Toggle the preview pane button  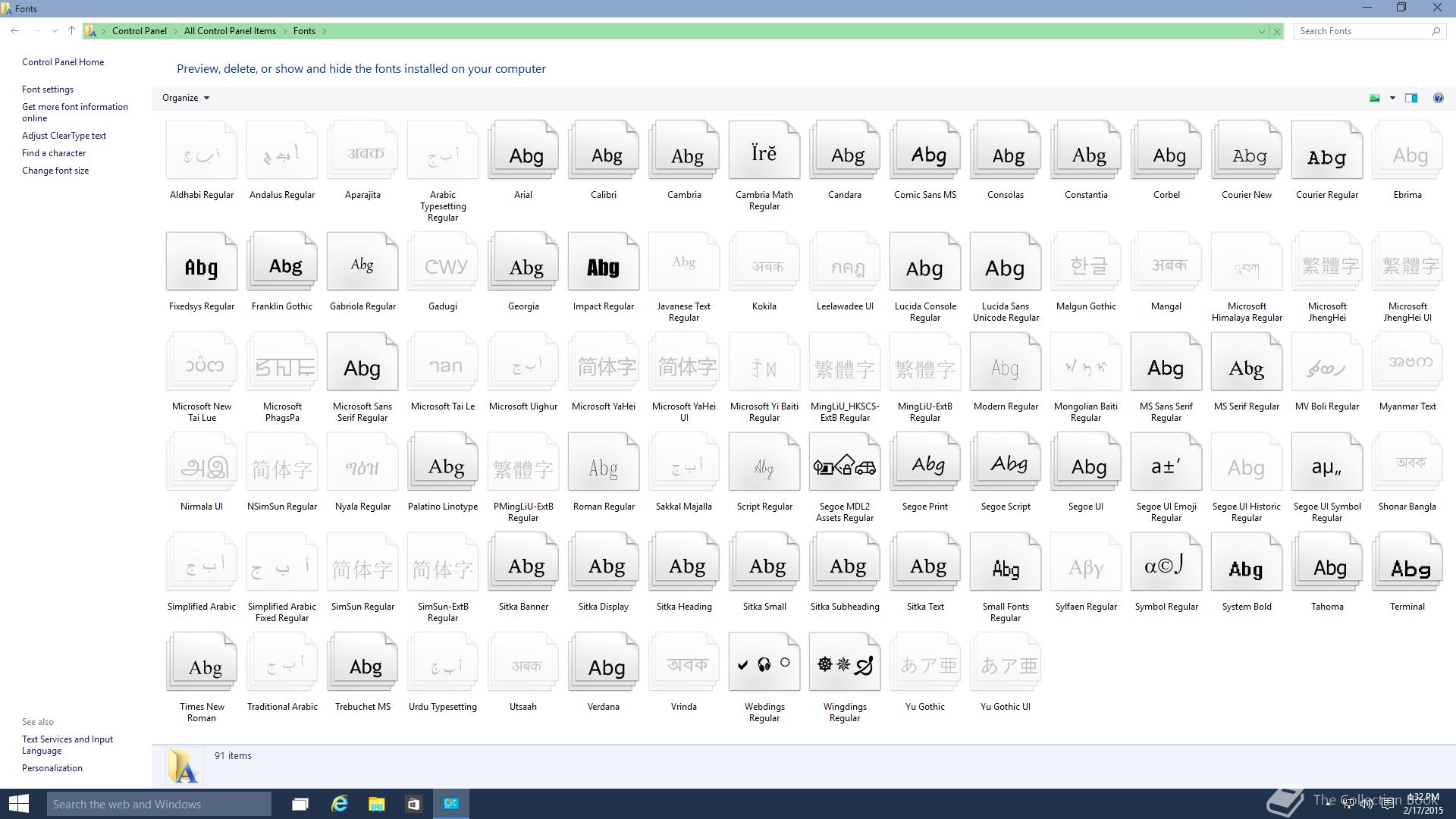click(x=1411, y=98)
